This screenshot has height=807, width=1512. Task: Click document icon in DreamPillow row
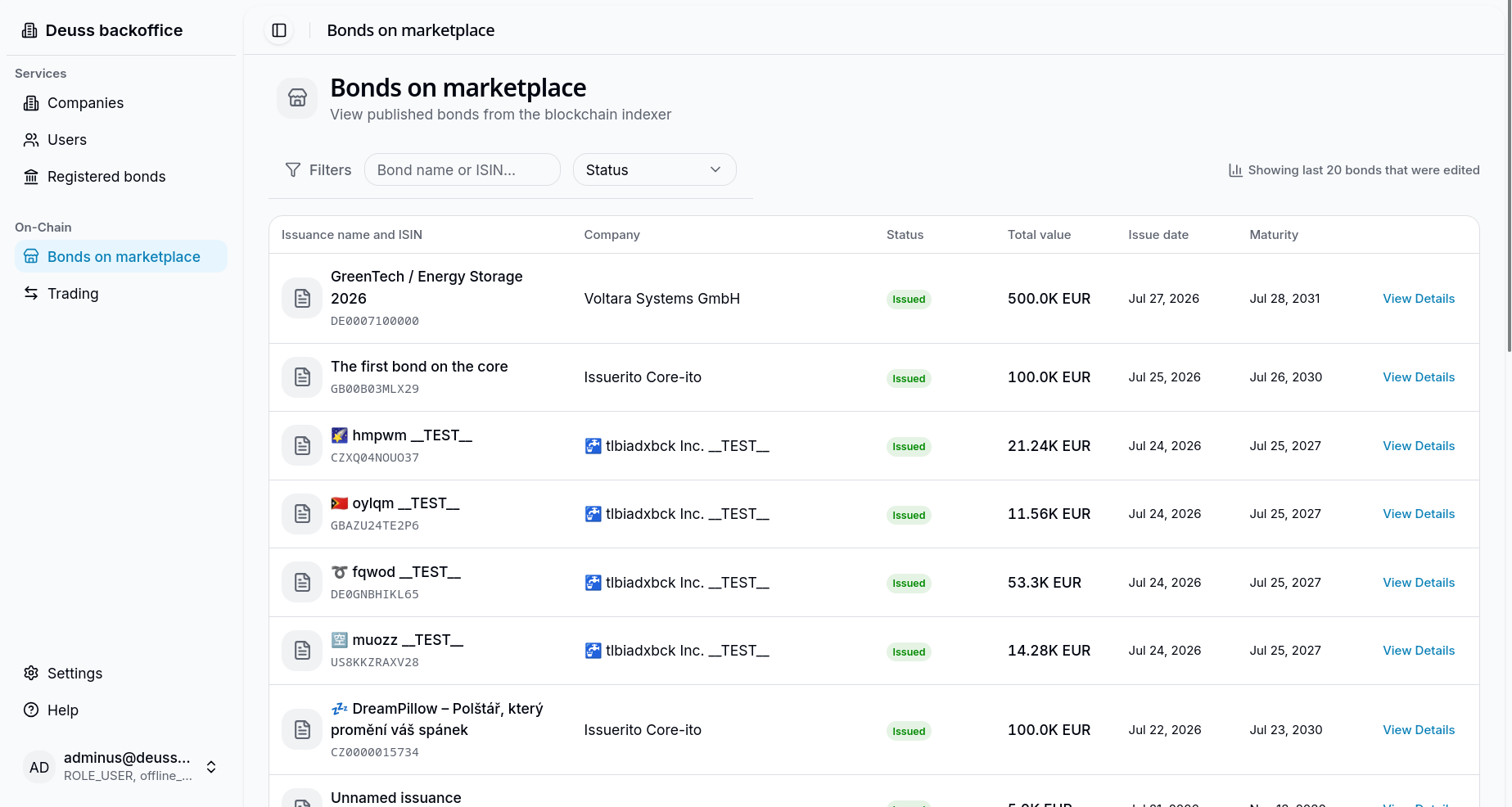point(302,729)
